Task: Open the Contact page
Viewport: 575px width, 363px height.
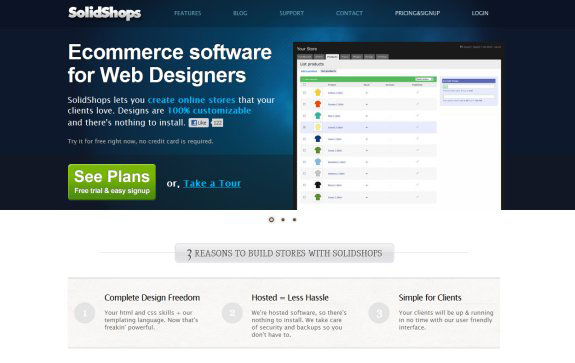Action: click(349, 13)
